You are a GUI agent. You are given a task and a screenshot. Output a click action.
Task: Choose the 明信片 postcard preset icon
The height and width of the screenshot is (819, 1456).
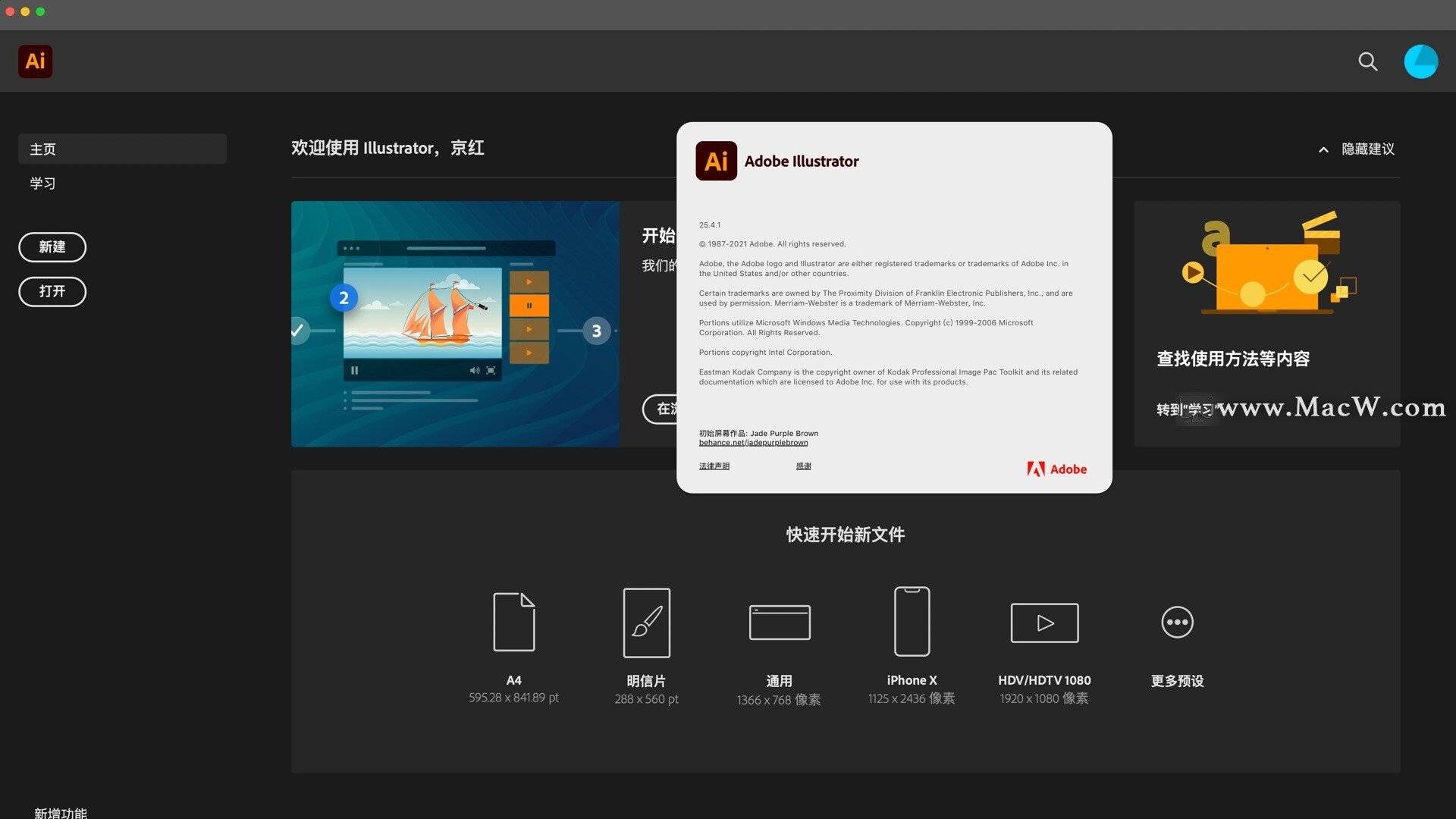click(647, 623)
